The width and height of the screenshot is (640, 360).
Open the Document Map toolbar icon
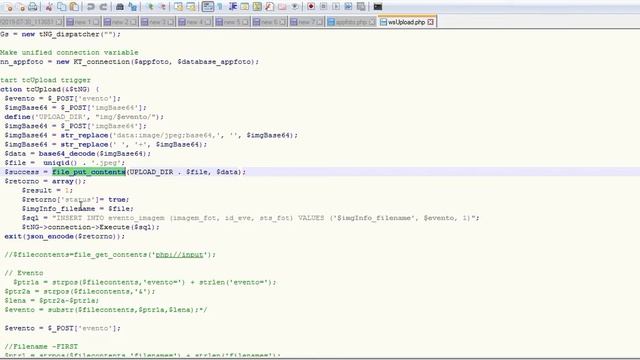(257, 7)
